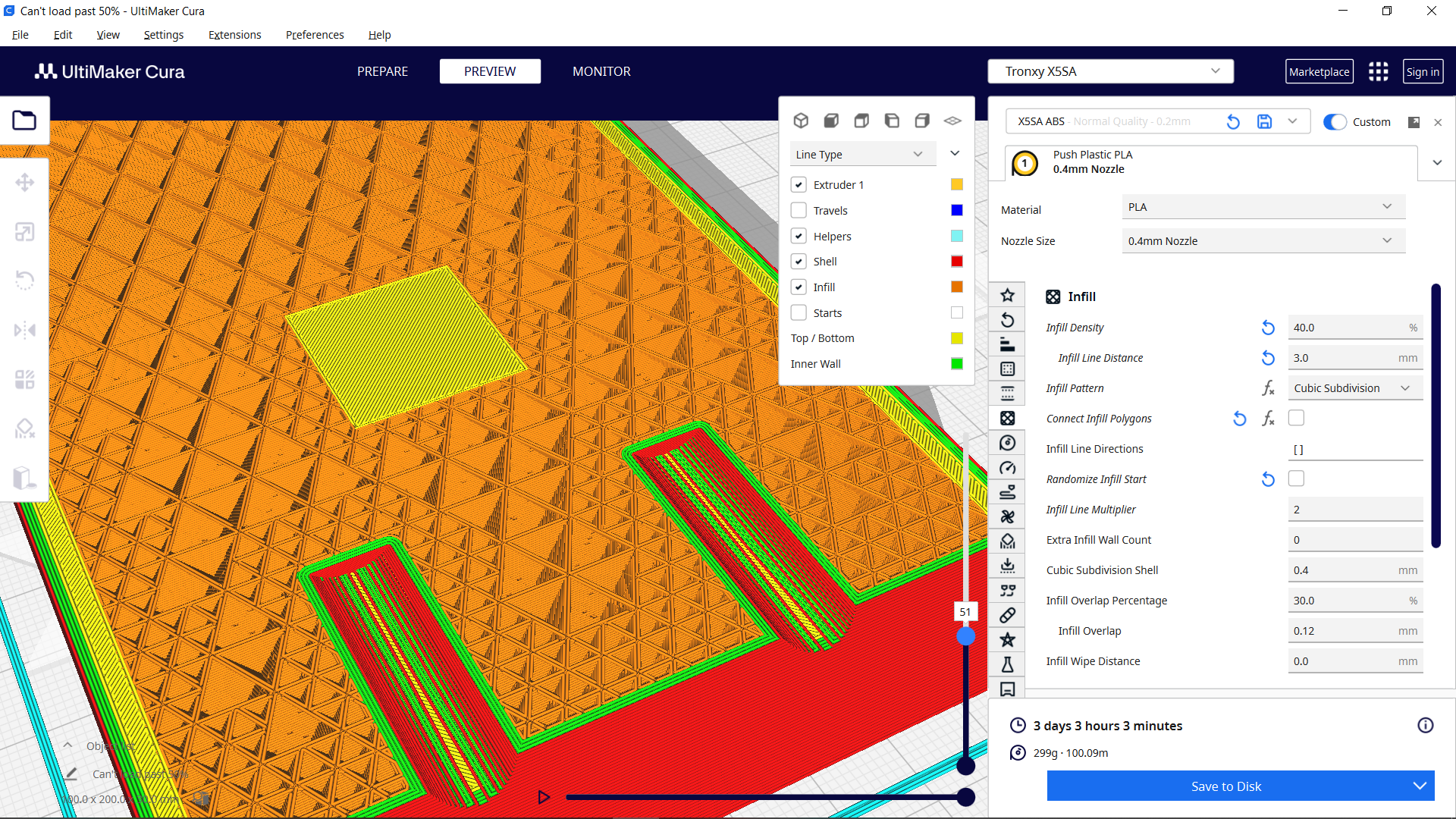This screenshot has height=819, width=1456.
Task: Toggle the Custom settings switch
Action: [x=1334, y=121]
